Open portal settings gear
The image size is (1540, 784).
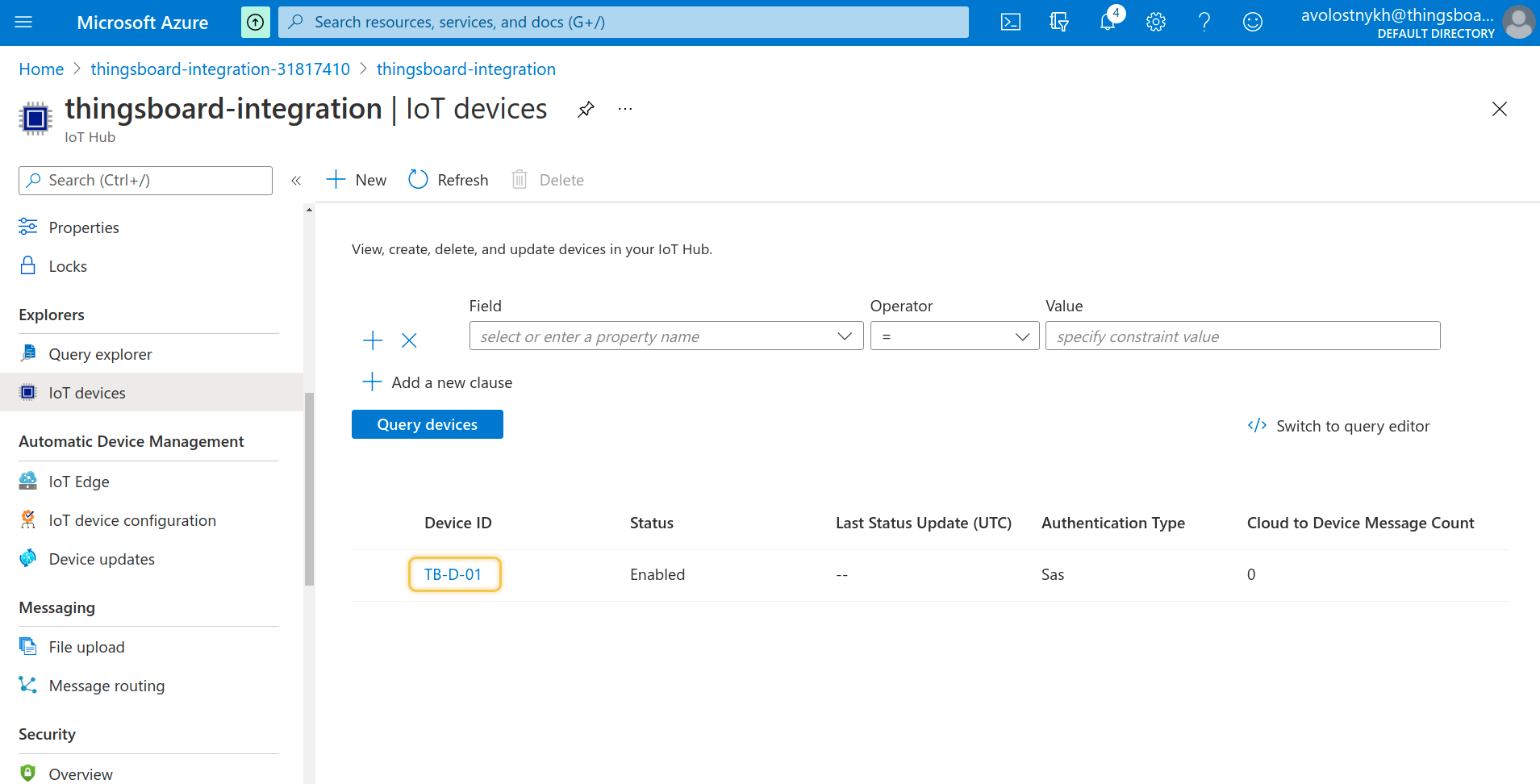pos(1156,22)
